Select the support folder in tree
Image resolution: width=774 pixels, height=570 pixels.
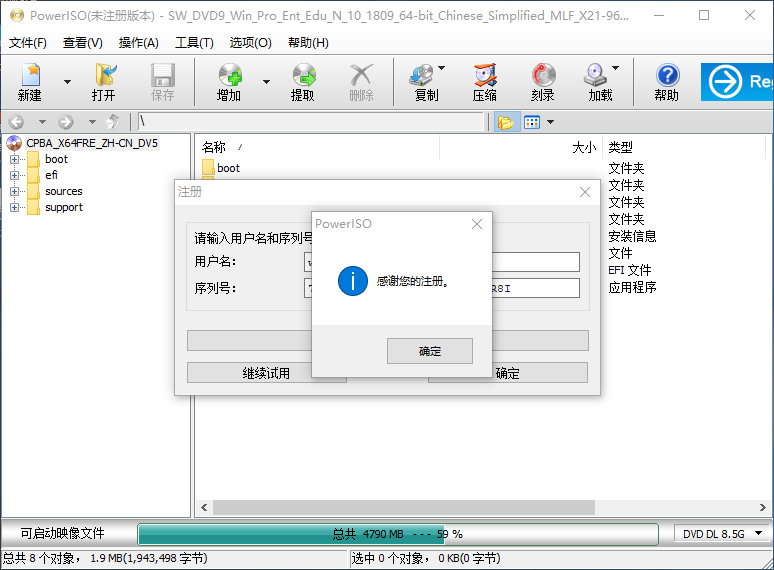(64, 207)
